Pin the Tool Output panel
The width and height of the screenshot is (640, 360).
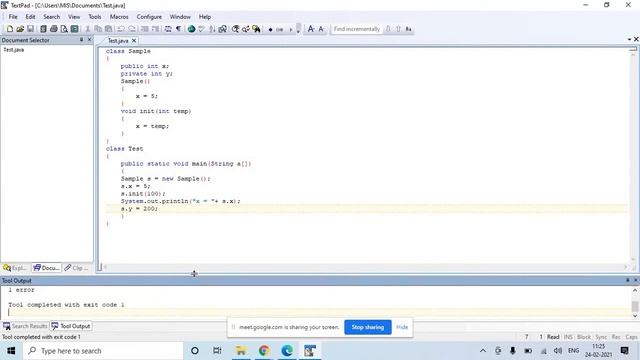click(x=628, y=280)
